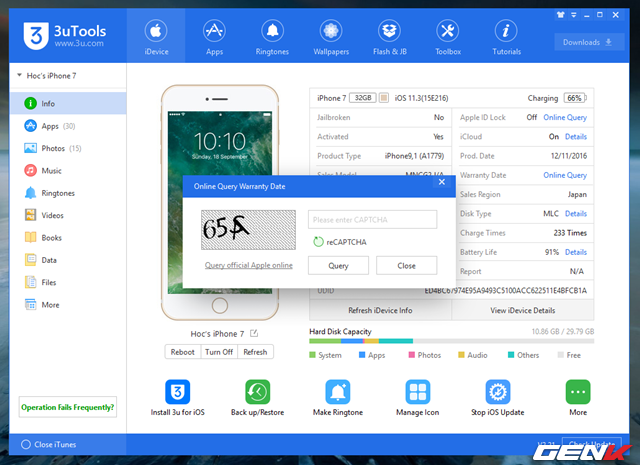The width and height of the screenshot is (640, 465).
Task: Collapse the Hoc's iPhone 7 device tree
Action: point(19,75)
